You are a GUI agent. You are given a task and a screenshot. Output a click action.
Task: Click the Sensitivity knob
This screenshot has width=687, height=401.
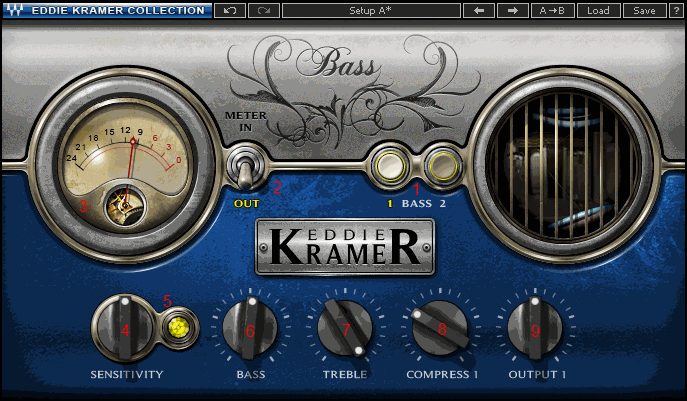tap(124, 329)
